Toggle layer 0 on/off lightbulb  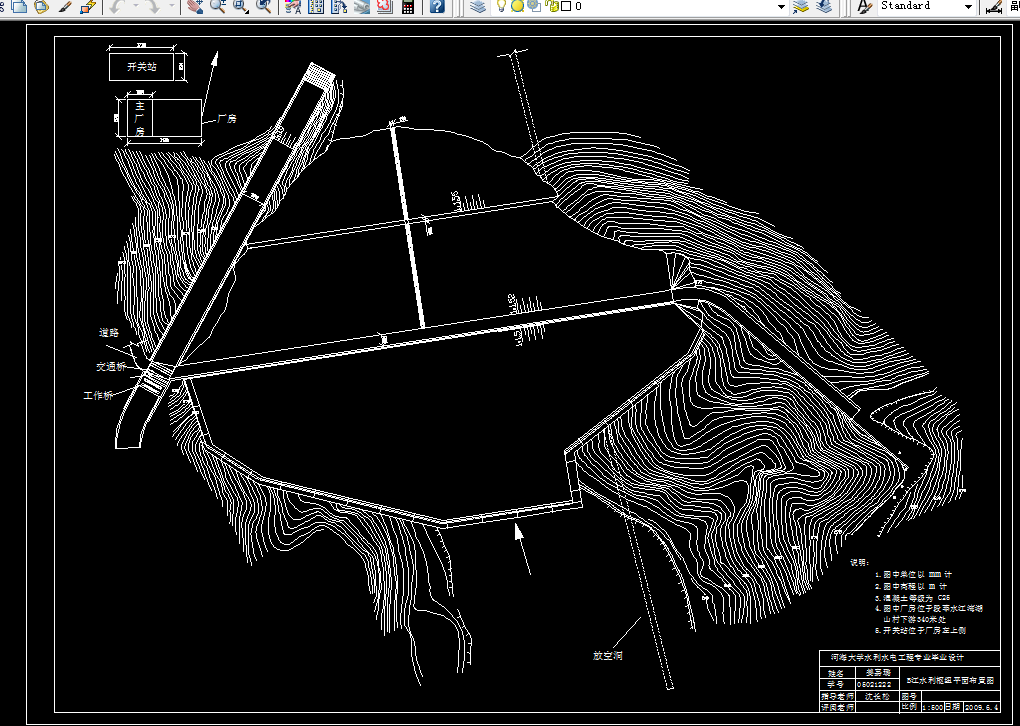[x=502, y=6]
